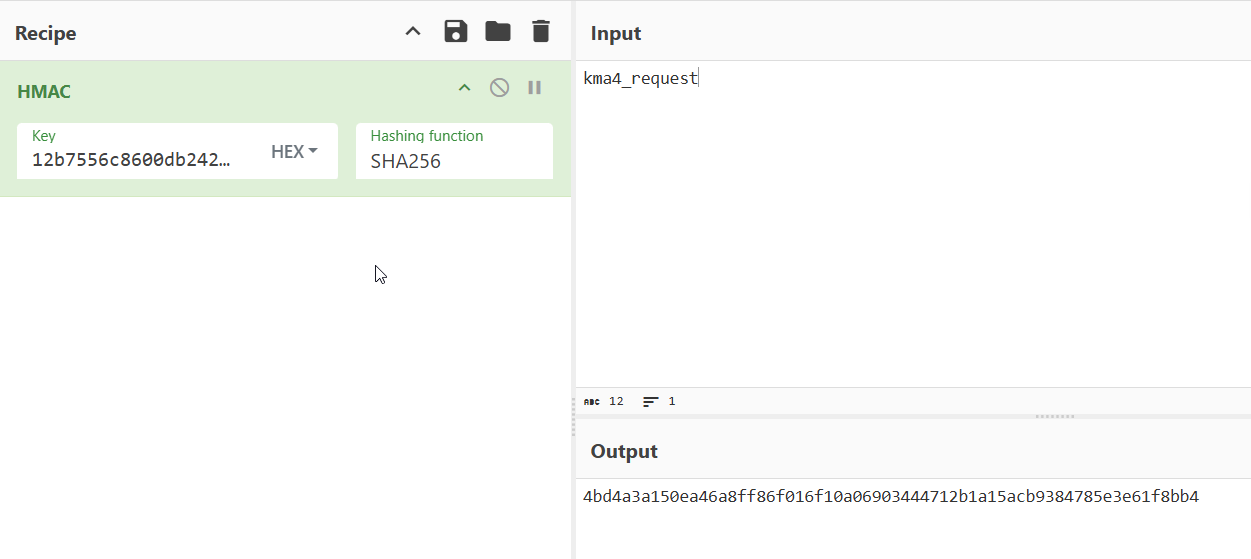Open the HEX key format dropdown
This screenshot has height=559, width=1251.
294,151
